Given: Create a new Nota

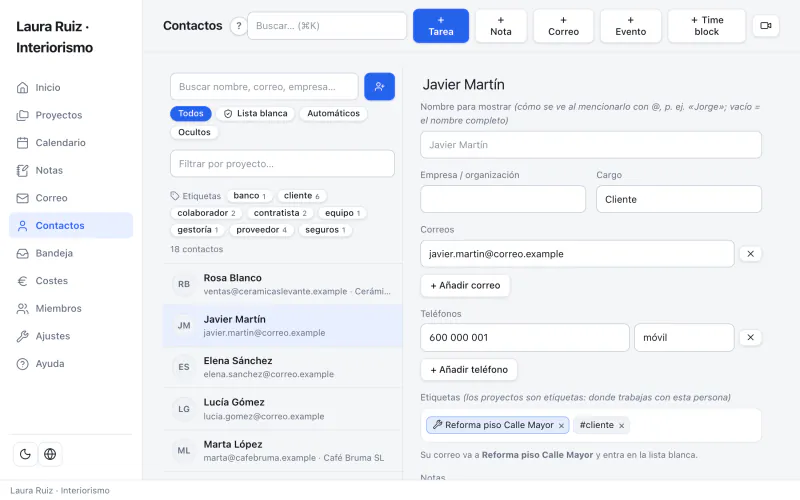Looking at the screenshot, I should pyautogui.click(x=501, y=26).
